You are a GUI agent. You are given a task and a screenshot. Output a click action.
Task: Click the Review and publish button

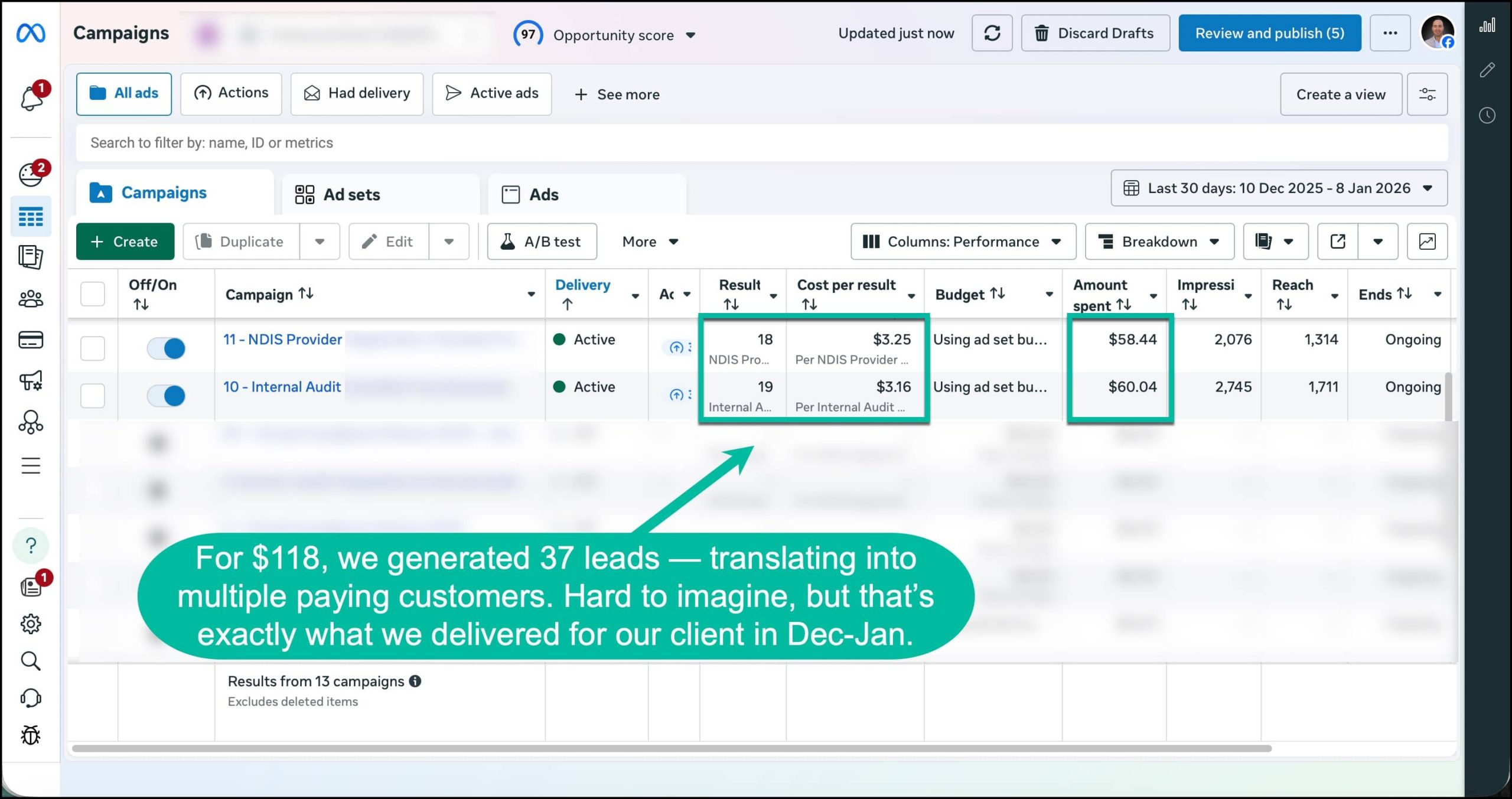click(1269, 33)
